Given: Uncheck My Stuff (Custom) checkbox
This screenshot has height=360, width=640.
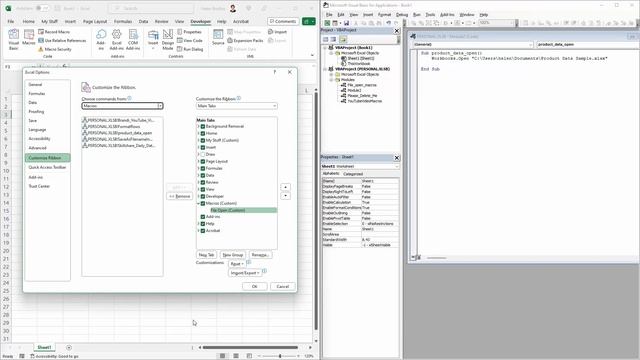Looking at the screenshot, I should point(203,140).
